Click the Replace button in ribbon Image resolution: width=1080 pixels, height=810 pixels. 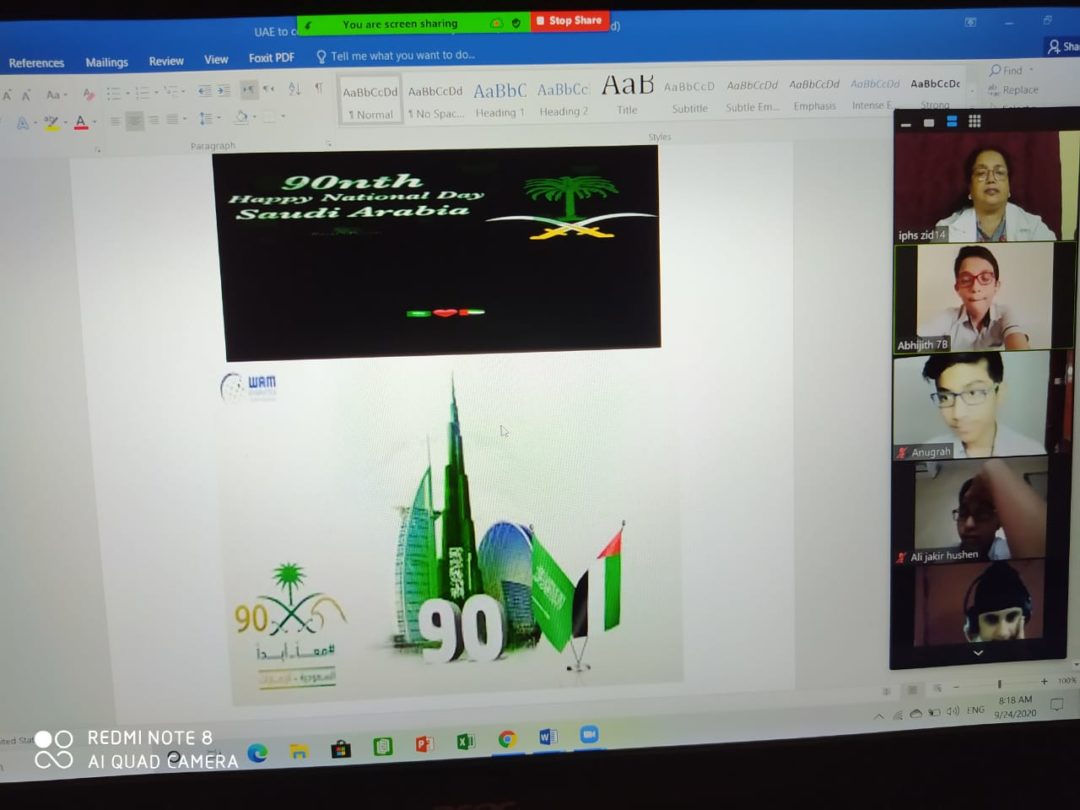pyautogui.click(x=1013, y=90)
